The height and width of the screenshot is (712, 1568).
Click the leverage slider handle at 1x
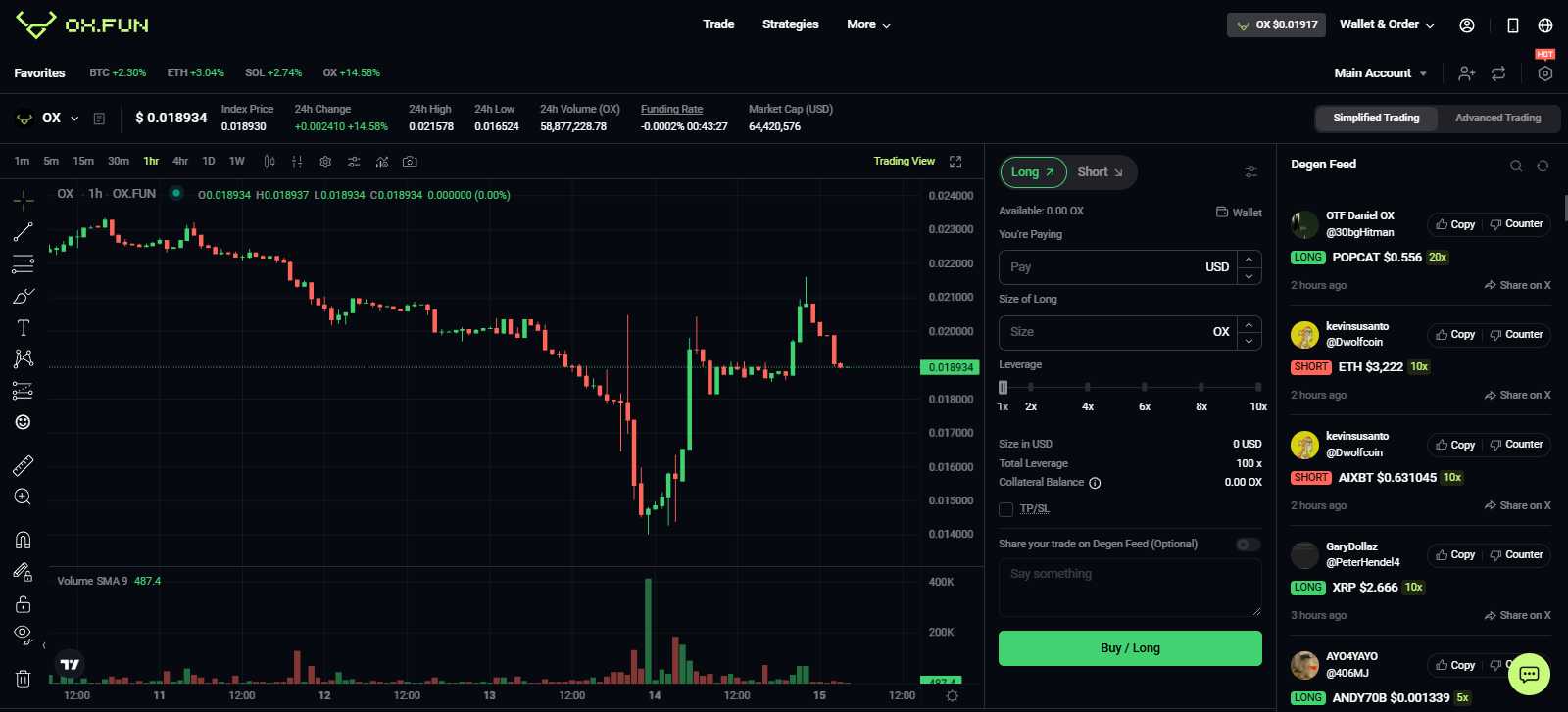(1003, 387)
